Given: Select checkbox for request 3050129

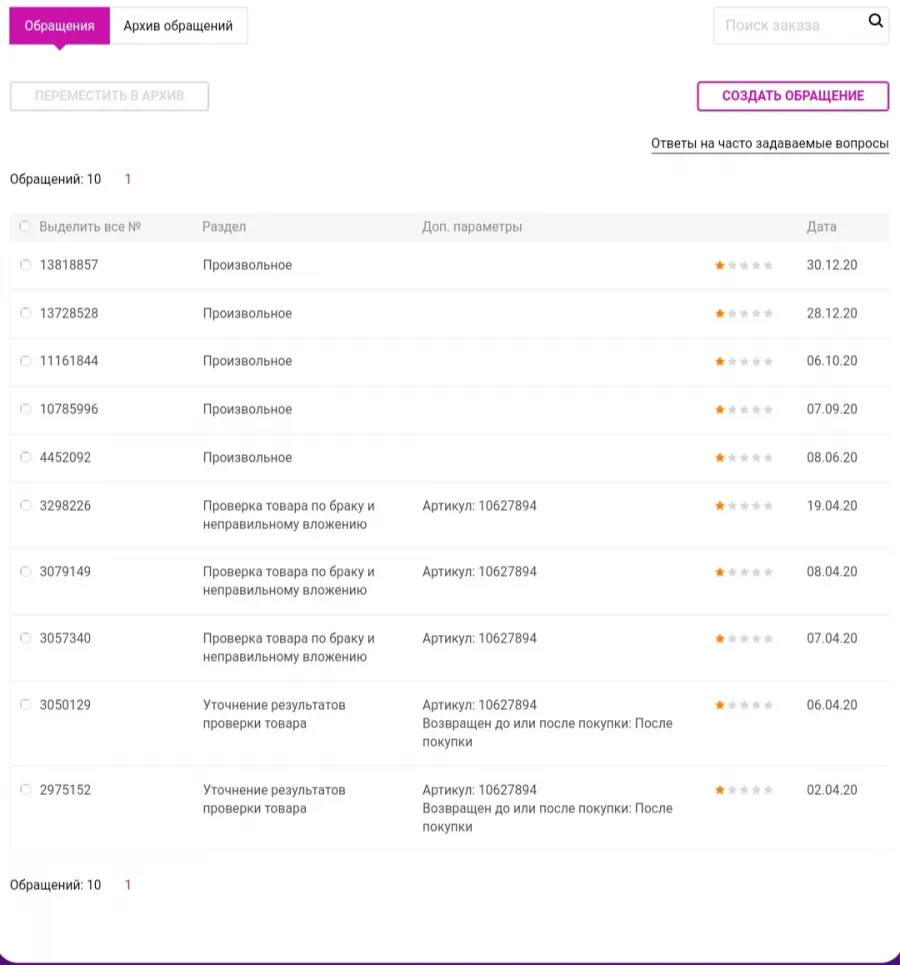Looking at the screenshot, I should click(25, 704).
